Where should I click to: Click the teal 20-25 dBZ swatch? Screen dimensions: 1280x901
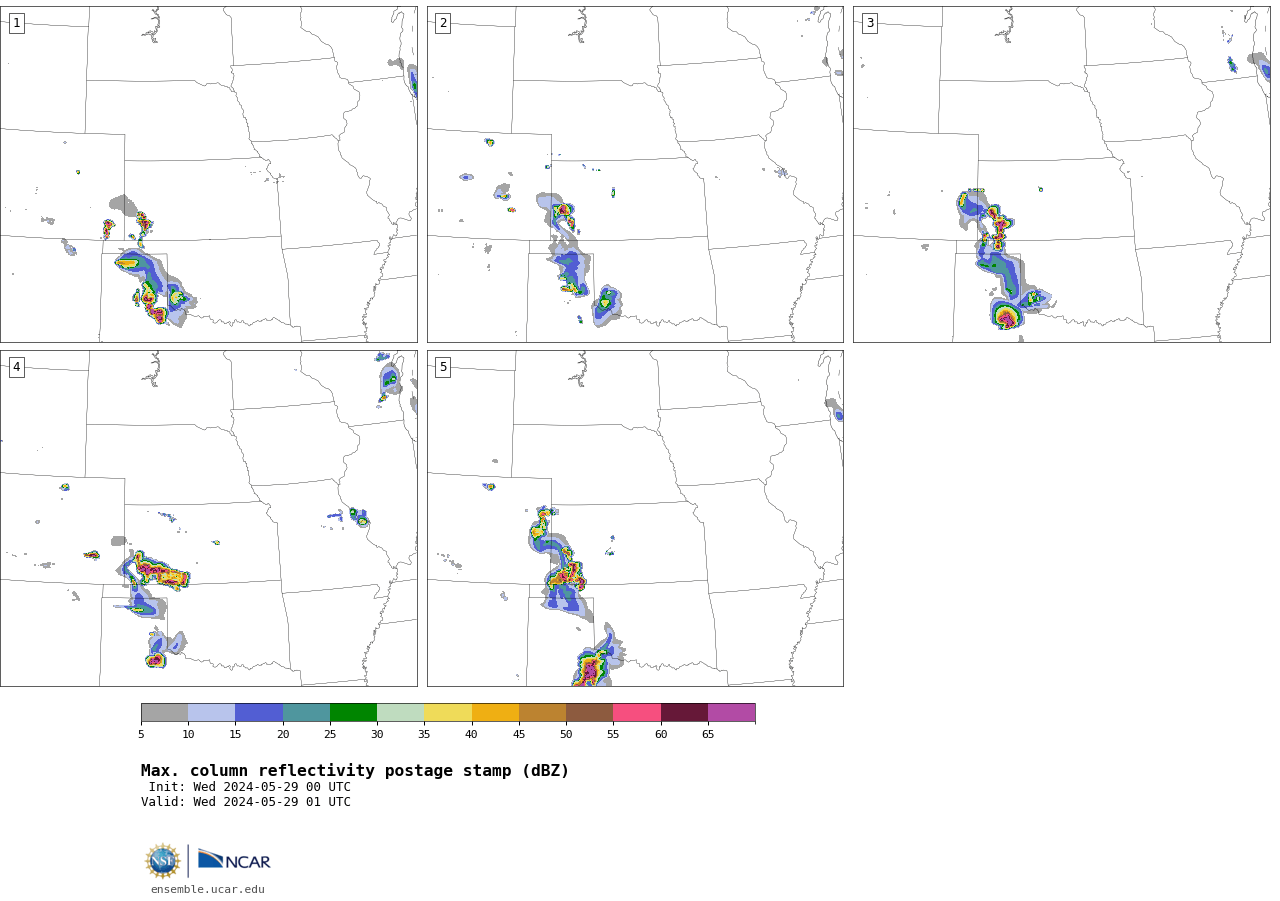(x=306, y=712)
